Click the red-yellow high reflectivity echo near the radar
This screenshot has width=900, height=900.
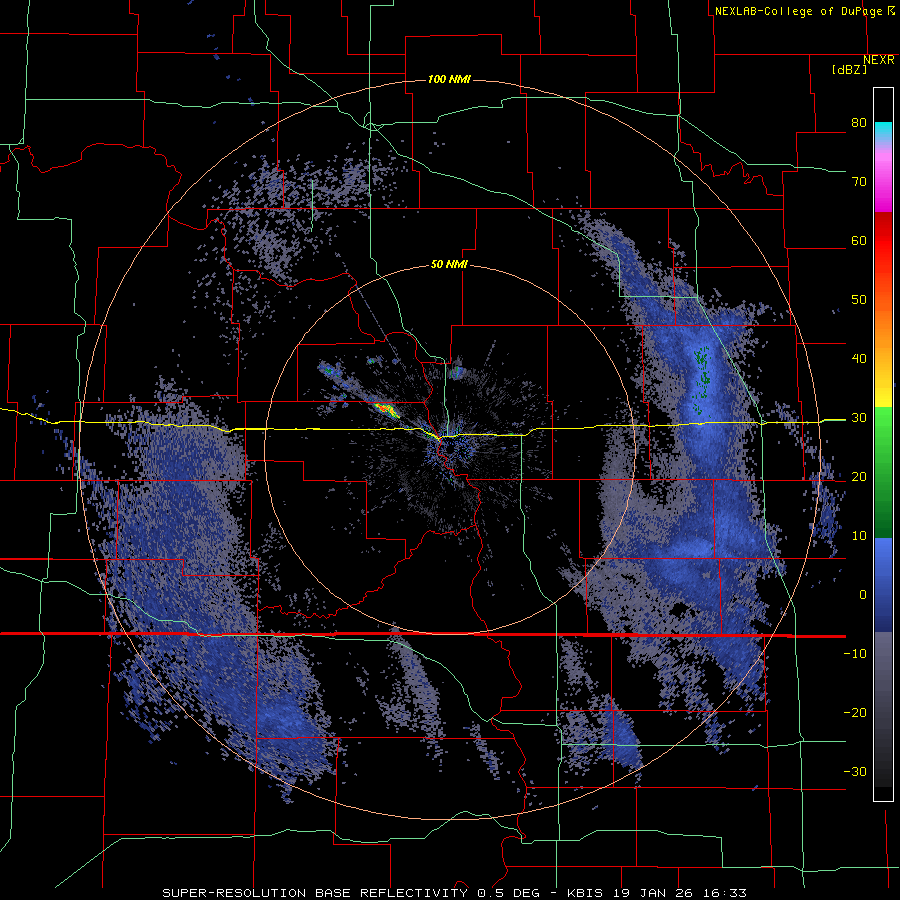386,409
